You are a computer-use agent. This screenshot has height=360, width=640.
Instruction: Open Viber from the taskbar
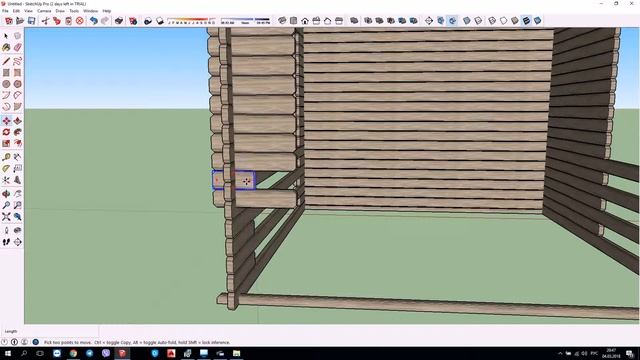click(106, 353)
